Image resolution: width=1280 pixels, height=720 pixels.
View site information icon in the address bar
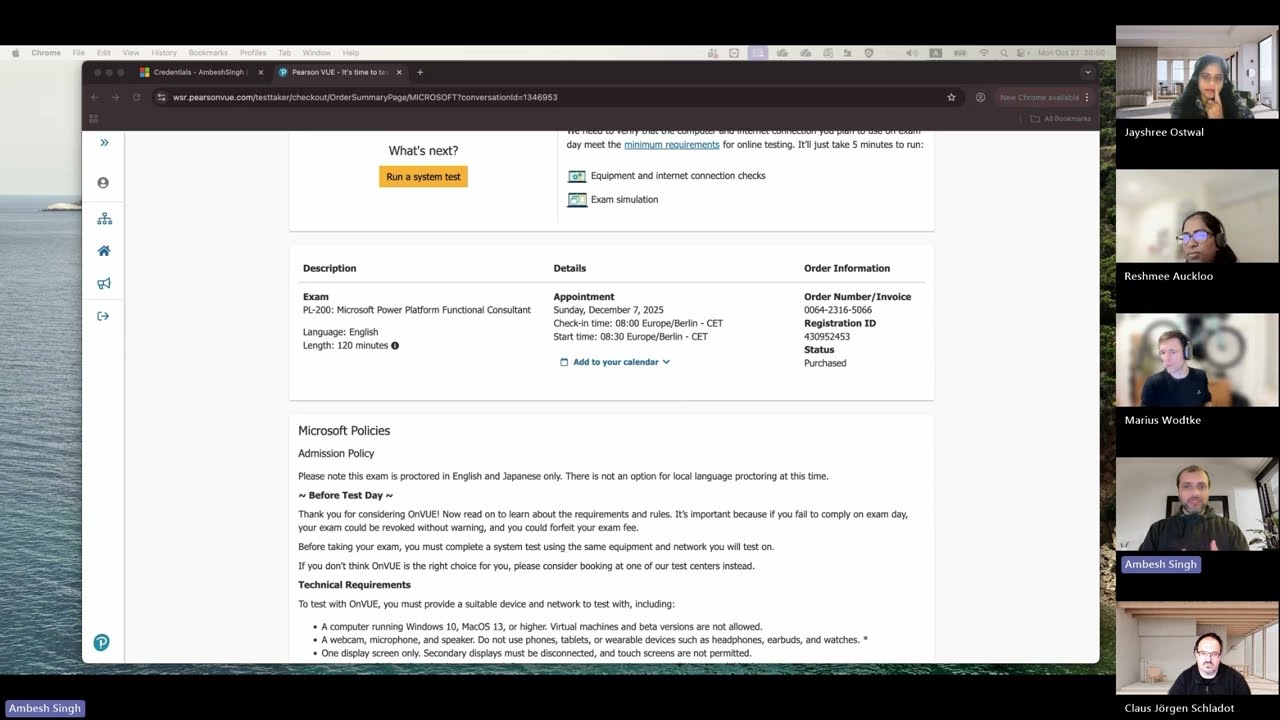161,97
